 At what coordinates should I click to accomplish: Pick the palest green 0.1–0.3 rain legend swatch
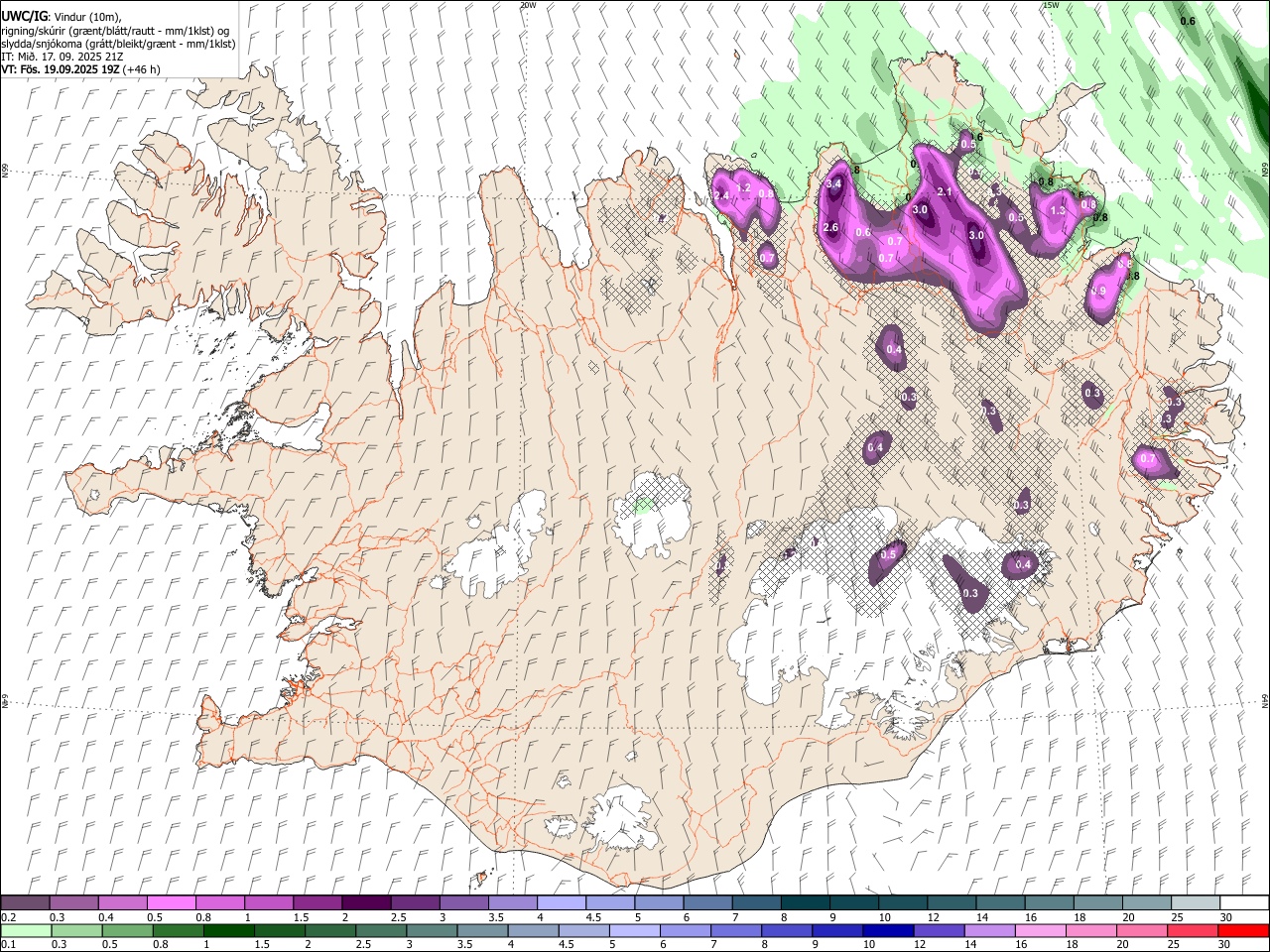(x=26, y=931)
